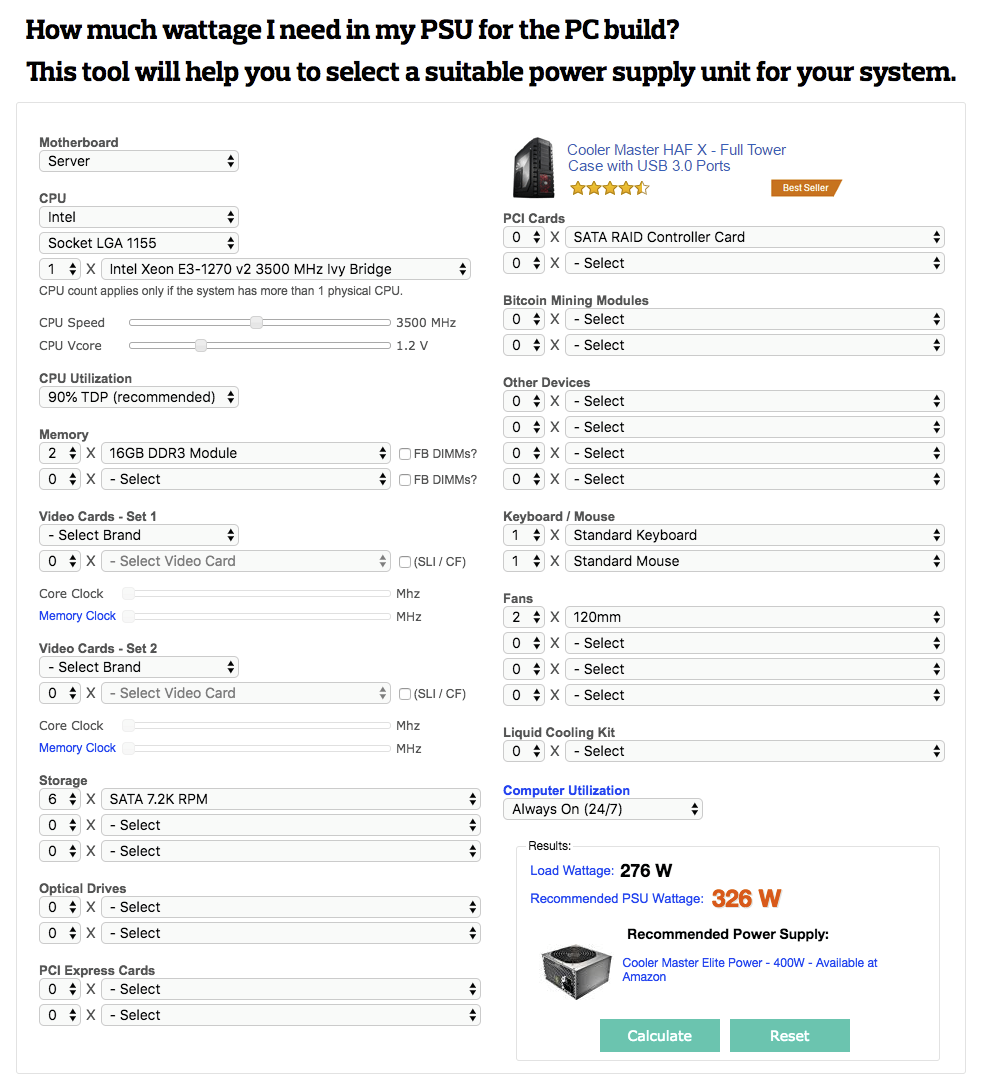Expand the Computer Utilization Always On dropdown
The height and width of the screenshot is (1082, 981).
pyautogui.click(x=603, y=809)
